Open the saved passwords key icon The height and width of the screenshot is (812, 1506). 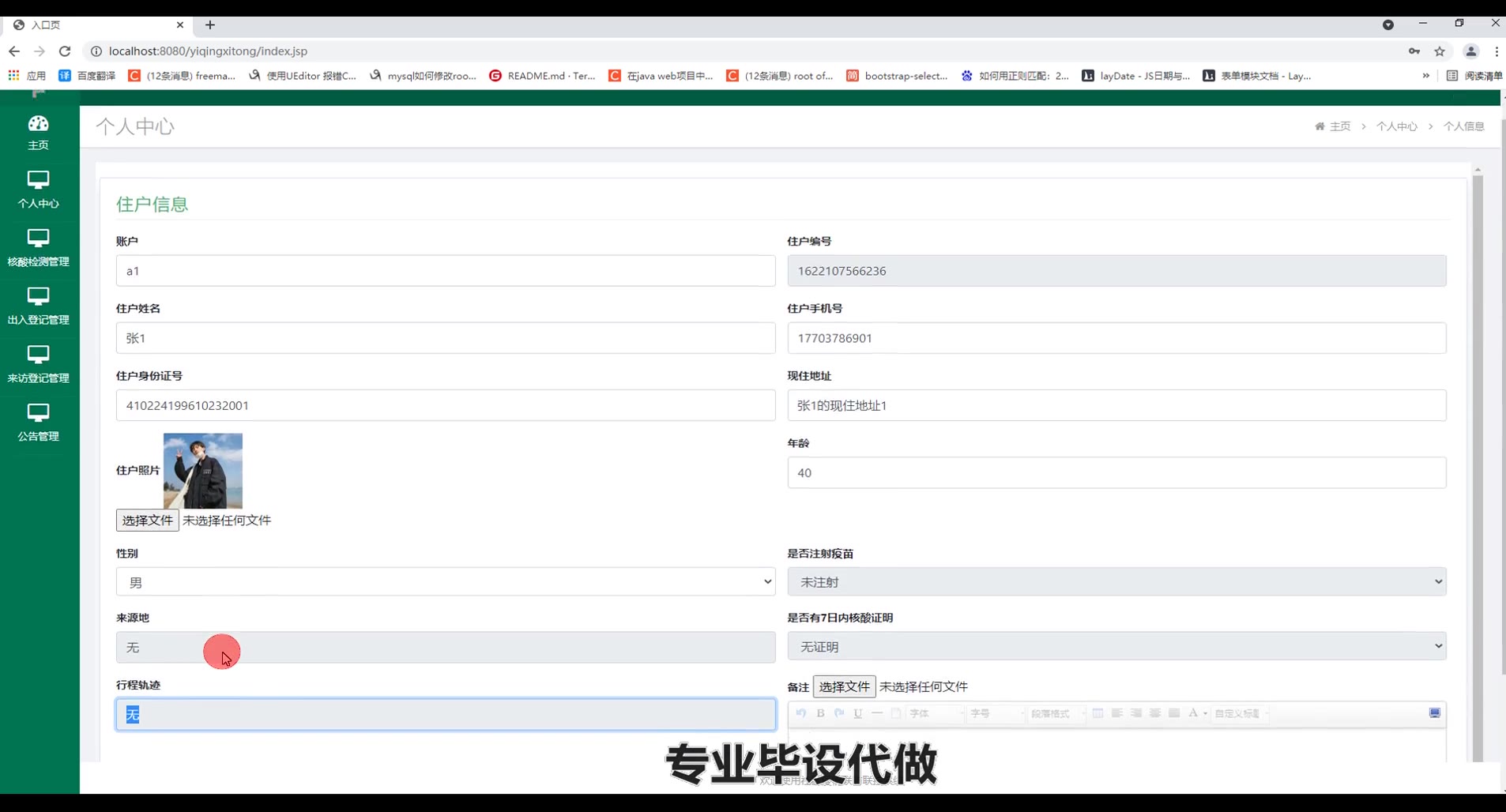tap(1414, 51)
